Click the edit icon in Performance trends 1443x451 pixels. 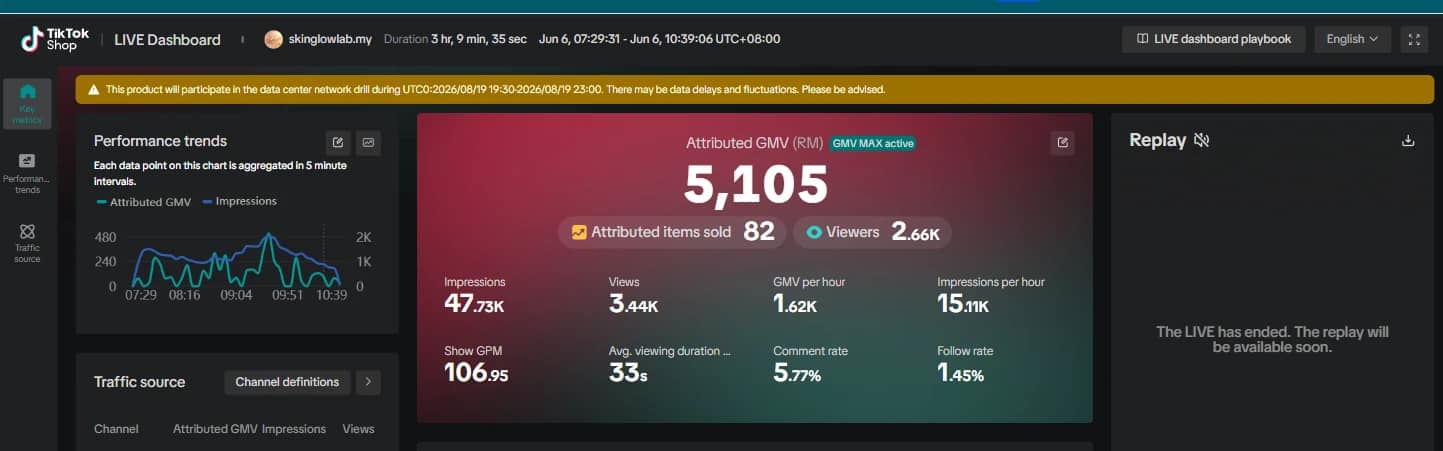[x=338, y=143]
